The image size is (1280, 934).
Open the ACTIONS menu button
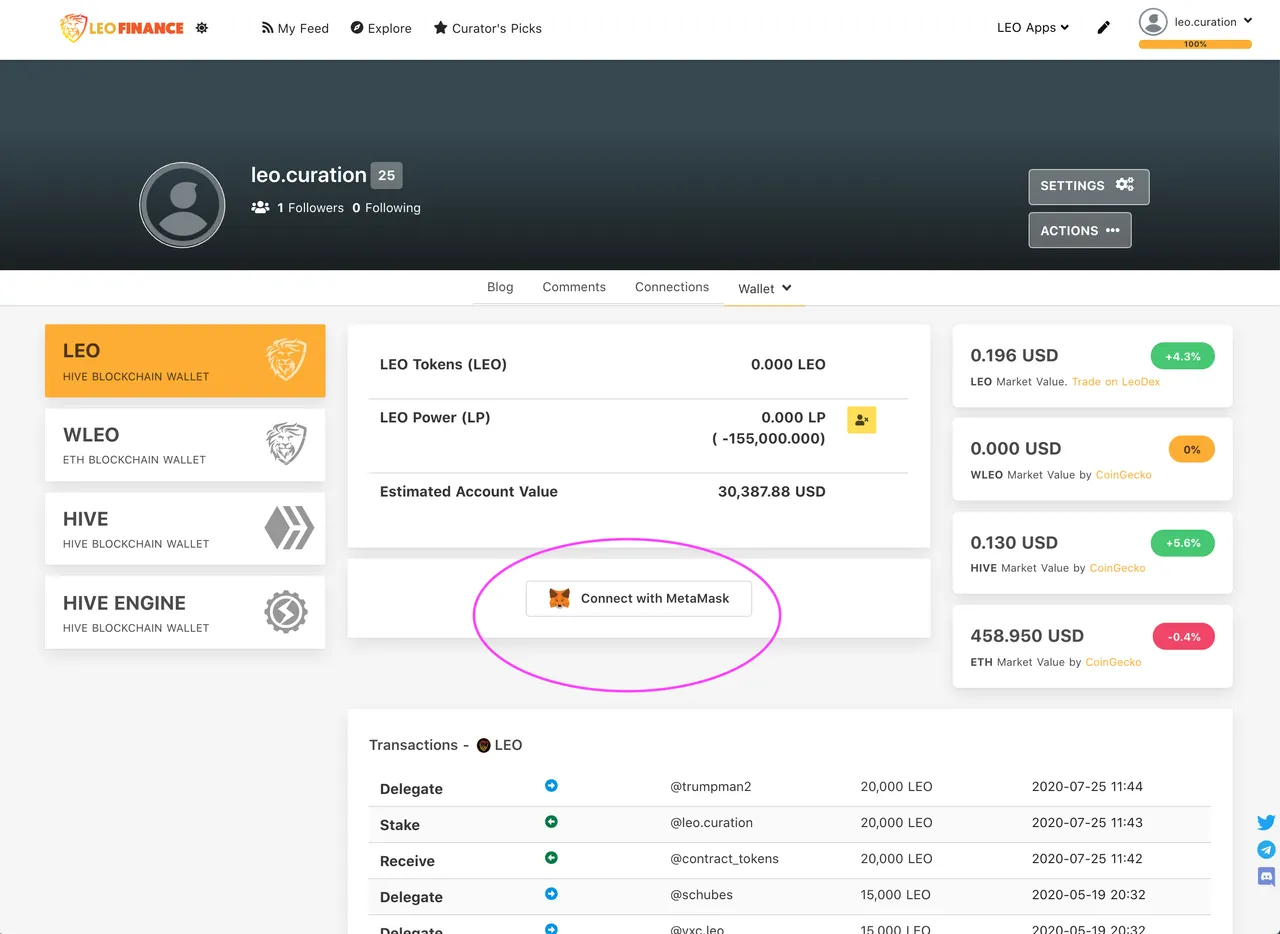pyautogui.click(x=1079, y=230)
